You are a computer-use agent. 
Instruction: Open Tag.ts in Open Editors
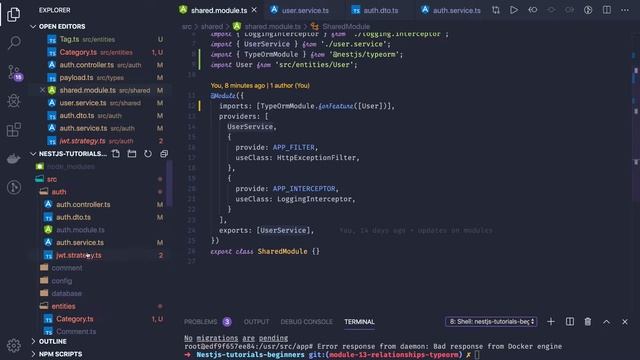coord(69,39)
